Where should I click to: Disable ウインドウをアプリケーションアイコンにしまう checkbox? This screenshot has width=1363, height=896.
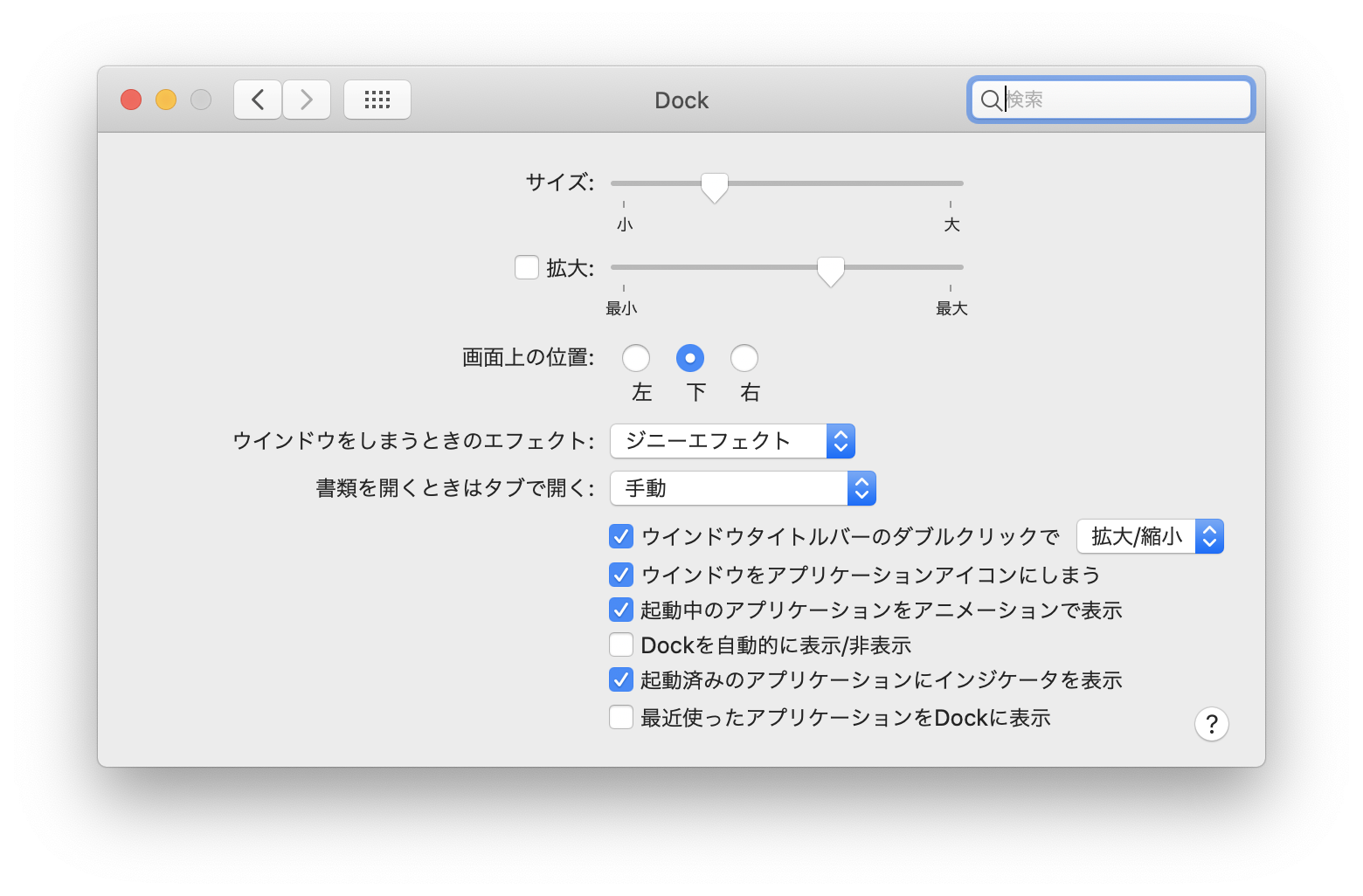pos(621,574)
